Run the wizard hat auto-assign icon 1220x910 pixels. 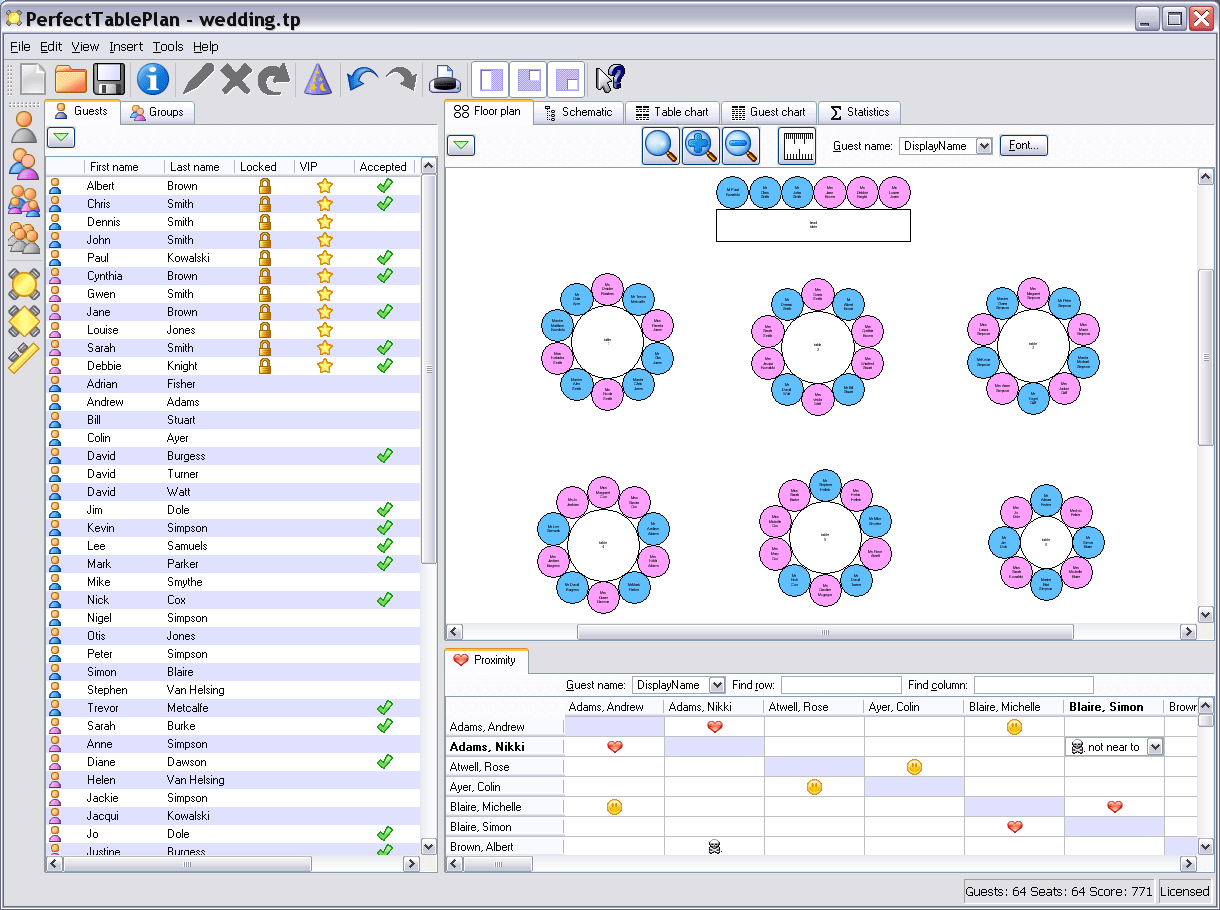click(x=317, y=79)
